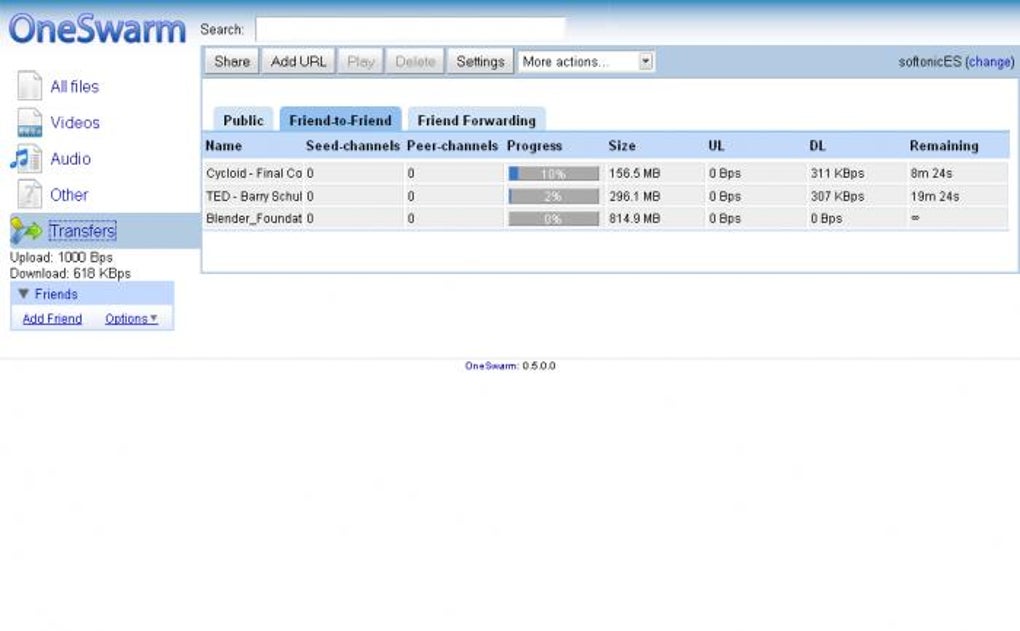Sort by the DL column header
Image resolution: width=1020 pixels, height=631 pixels.
pos(817,146)
